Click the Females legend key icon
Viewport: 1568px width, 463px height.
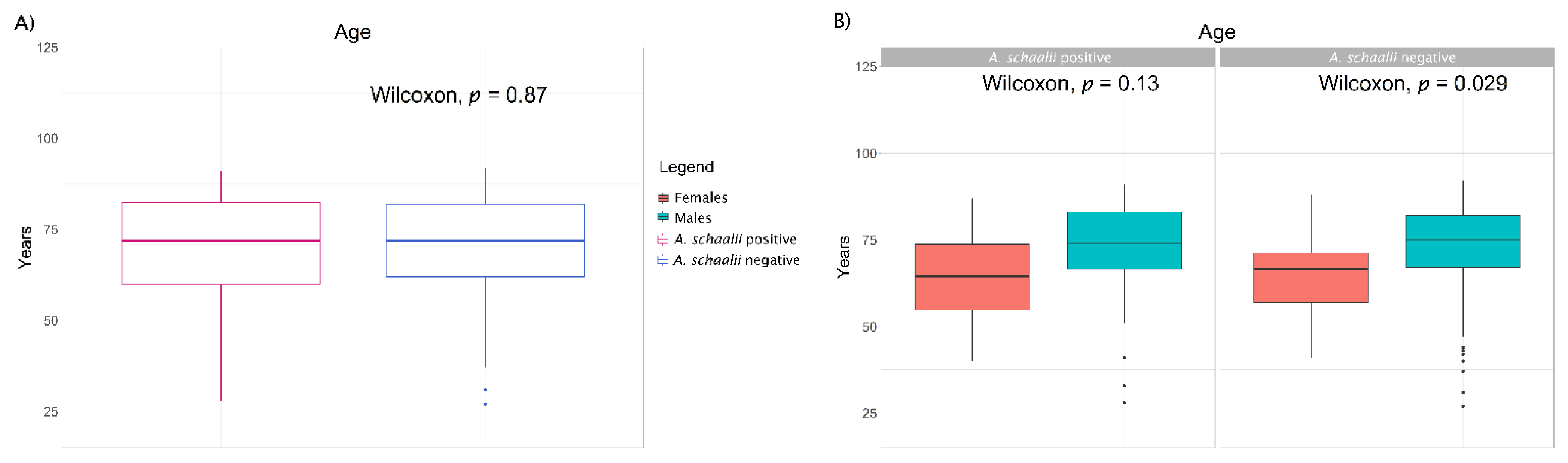point(663,197)
